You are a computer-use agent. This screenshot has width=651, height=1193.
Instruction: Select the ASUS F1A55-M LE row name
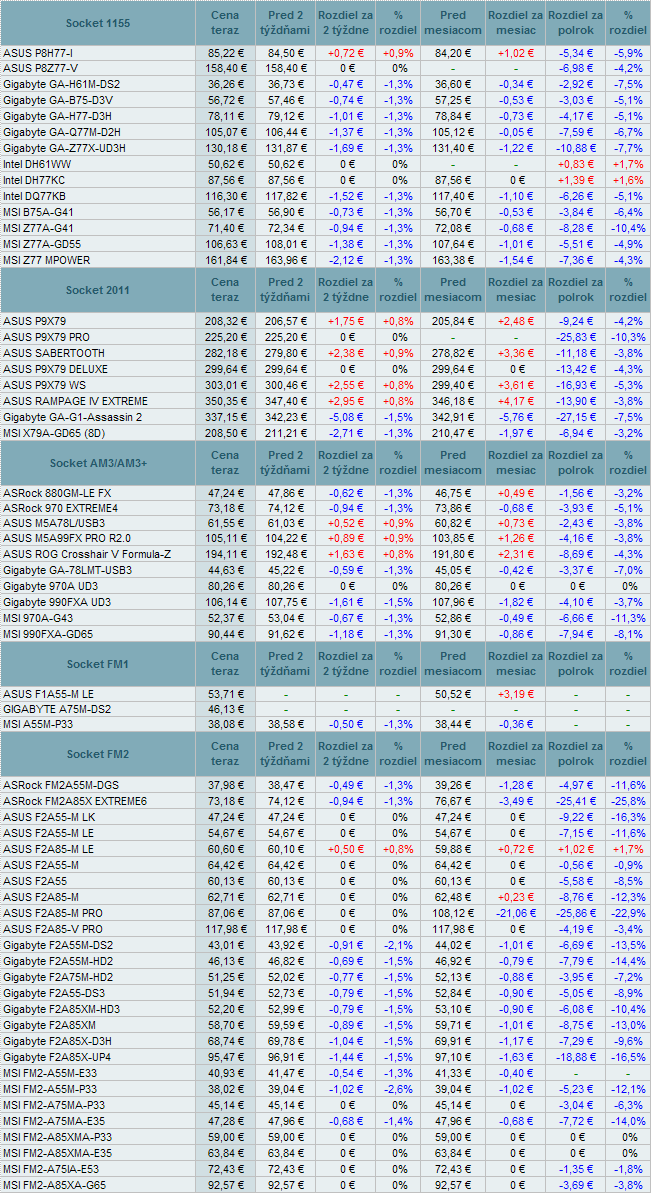tap(49, 693)
